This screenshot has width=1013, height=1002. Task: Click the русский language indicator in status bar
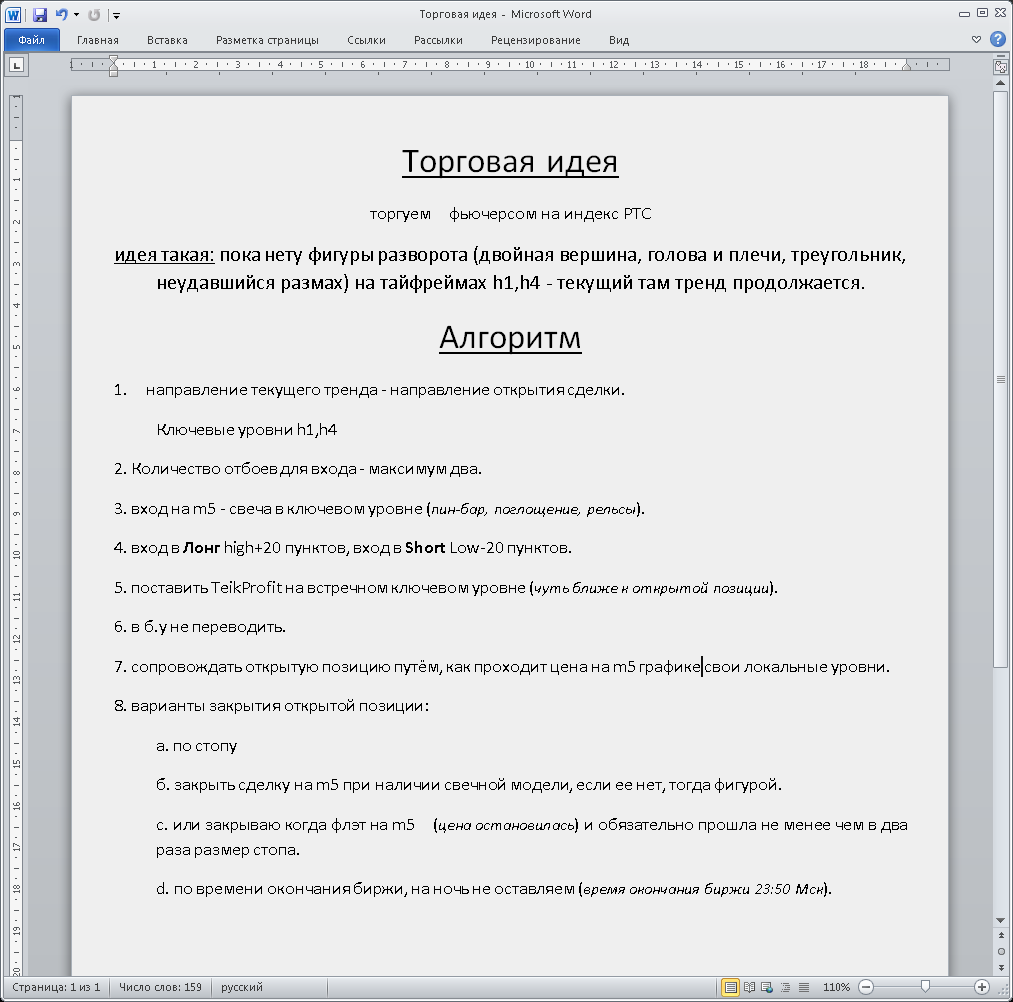pos(242,987)
